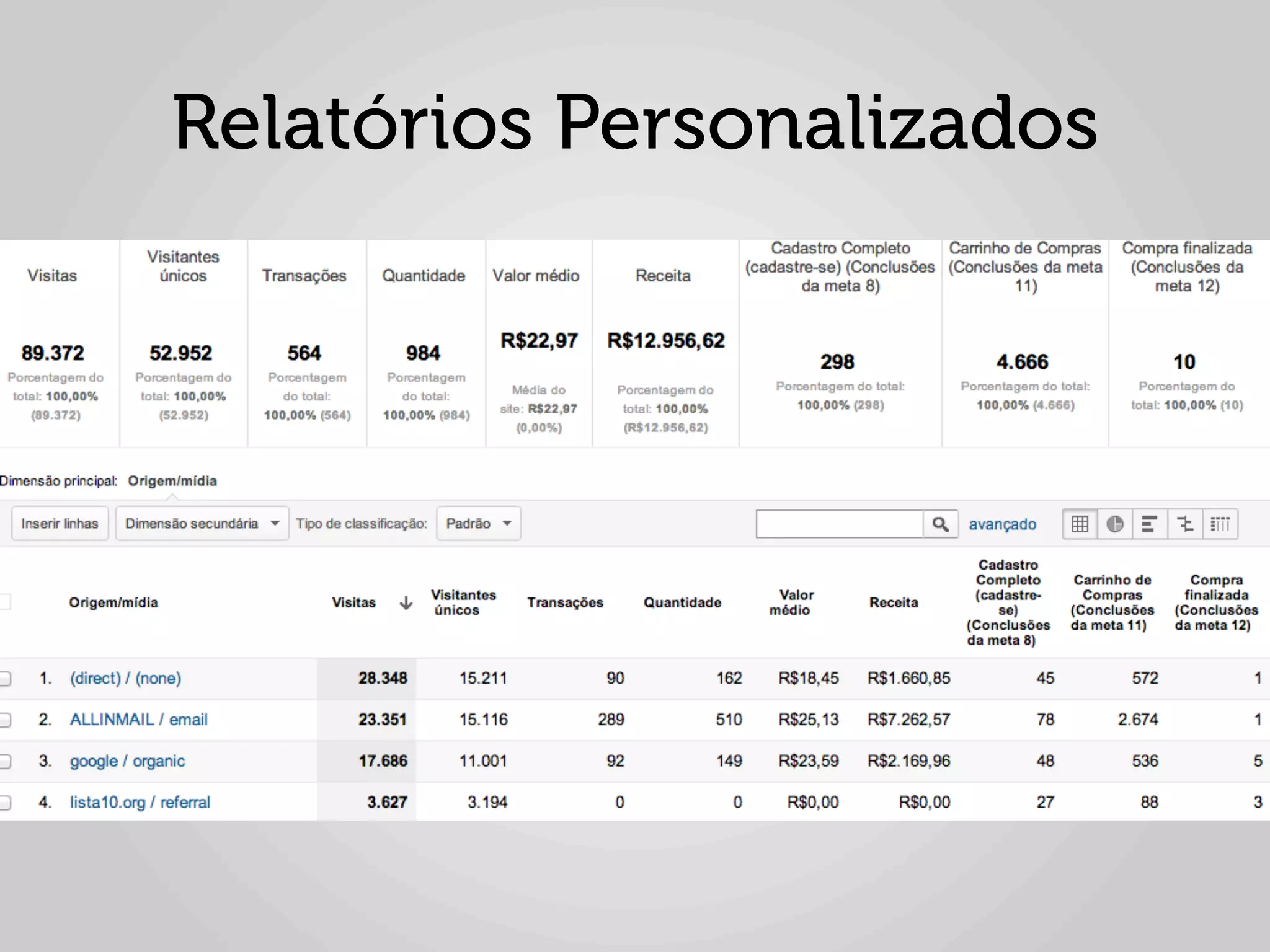
Task: Sort by Carrinho de Compras meta 11 column header
Action: pyautogui.click(x=1112, y=602)
